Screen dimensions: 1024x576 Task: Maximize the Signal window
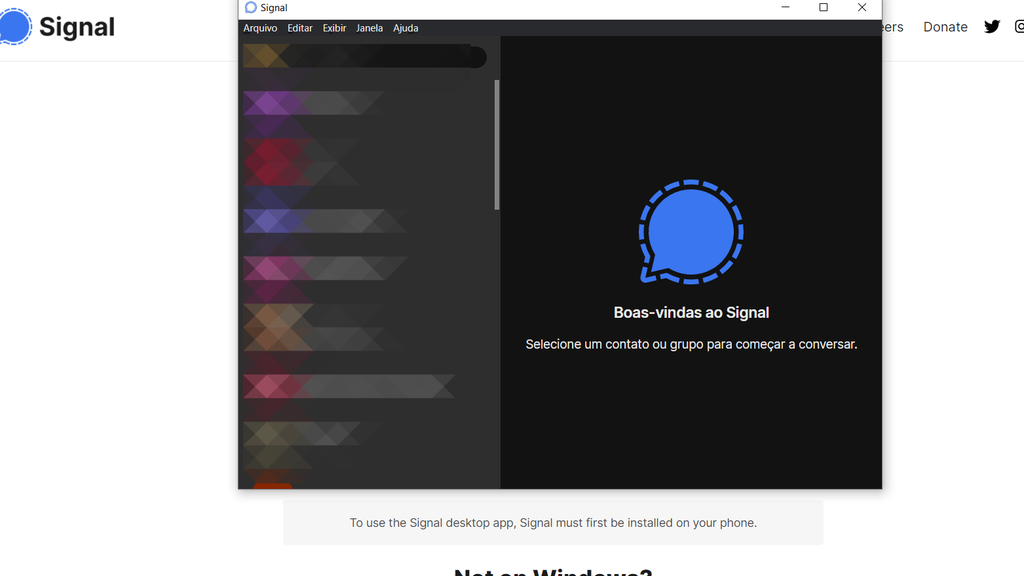point(824,8)
